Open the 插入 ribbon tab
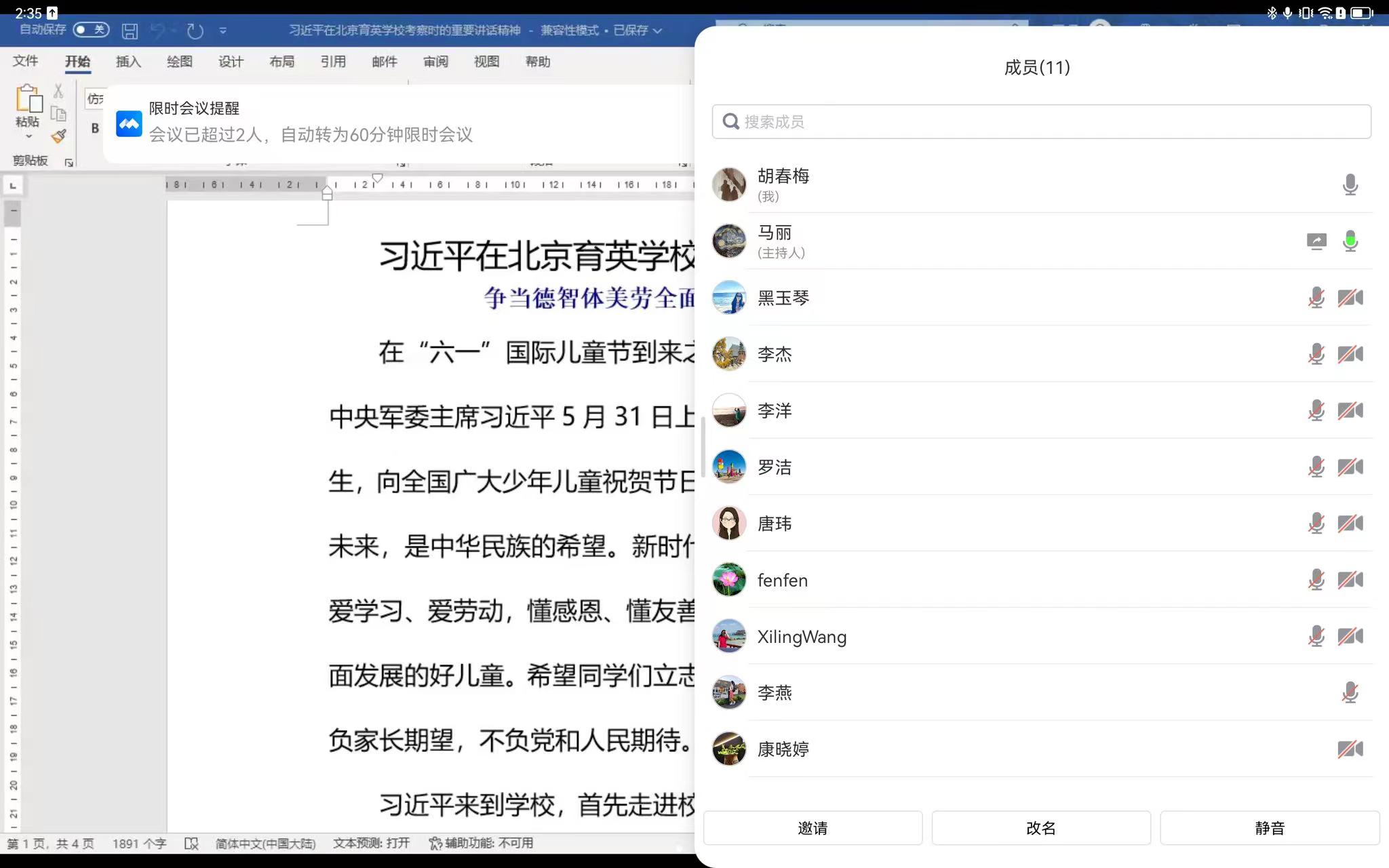The width and height of the screenshot is (1389, 868). (x=128, y=62)
